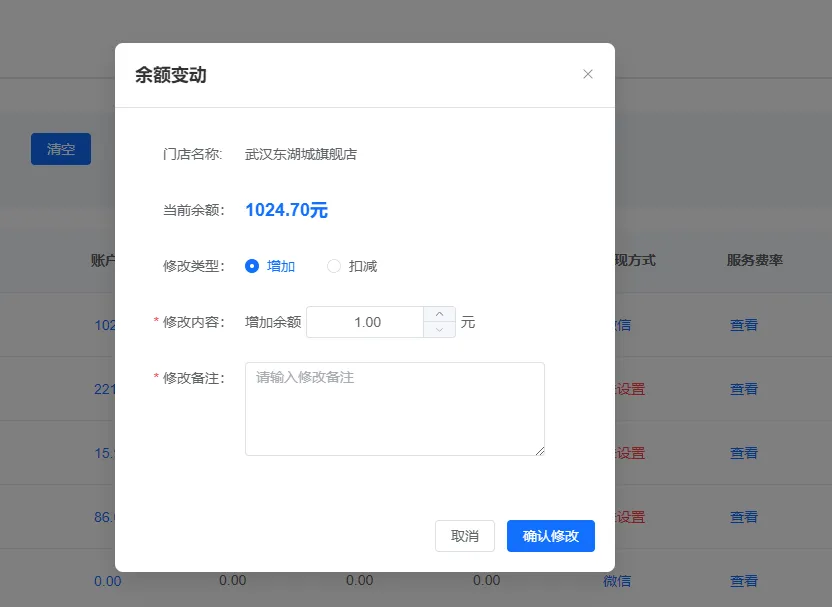Screen dimensions: 832x607
Task: Click 0.00 account balance link in last row
Action: [108, 581]
